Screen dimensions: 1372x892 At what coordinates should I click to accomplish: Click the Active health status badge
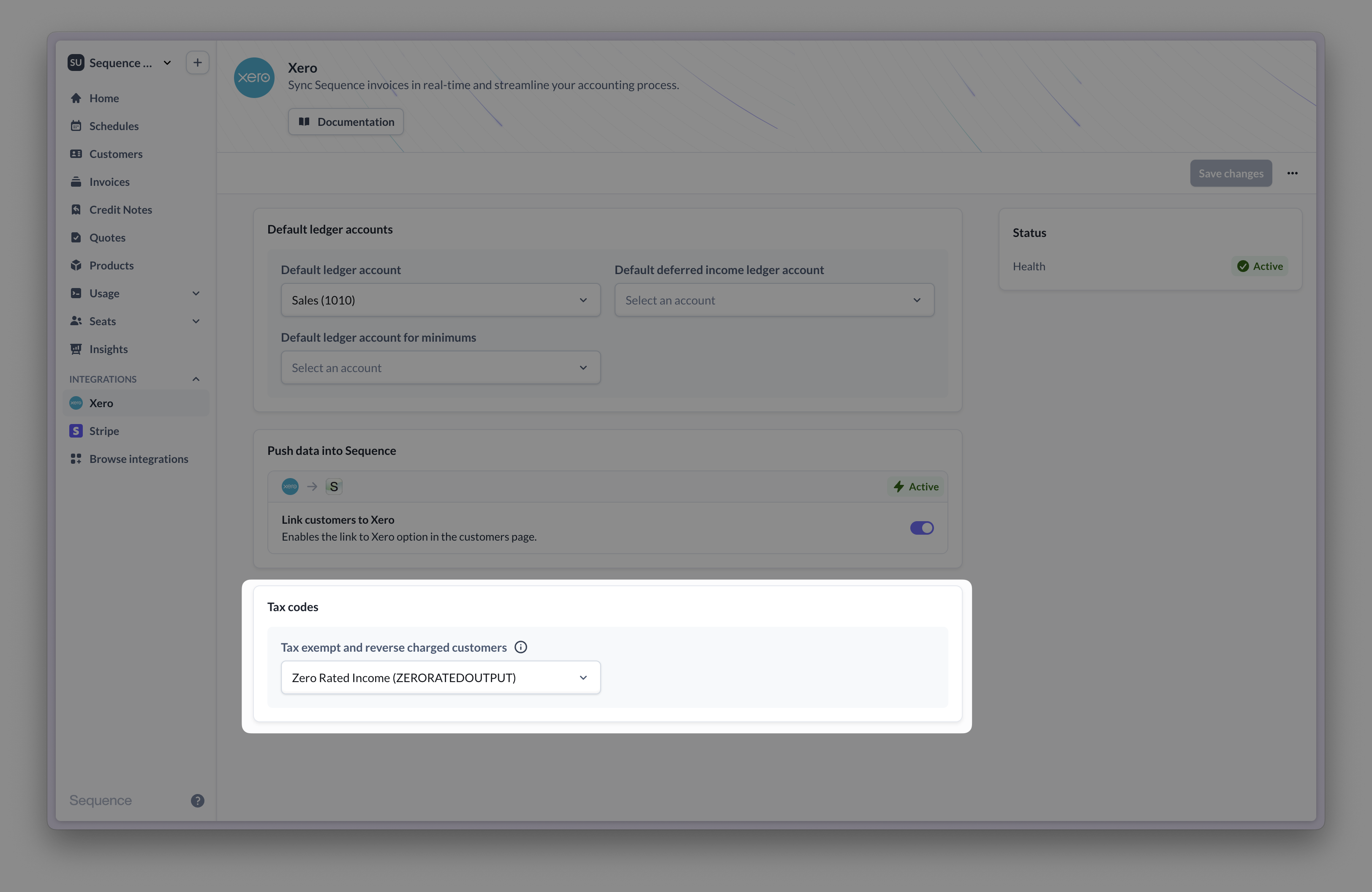tap(1260, 266)
